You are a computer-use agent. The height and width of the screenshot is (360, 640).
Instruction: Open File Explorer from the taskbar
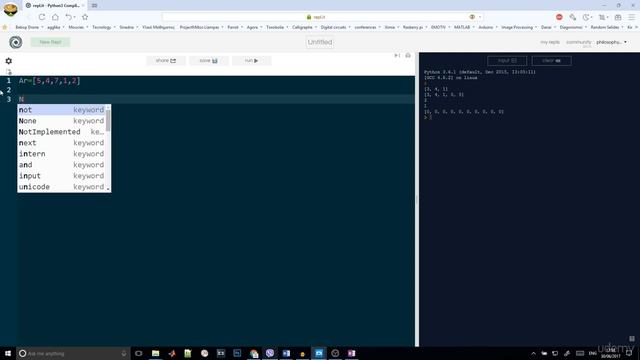click(156, 353)
